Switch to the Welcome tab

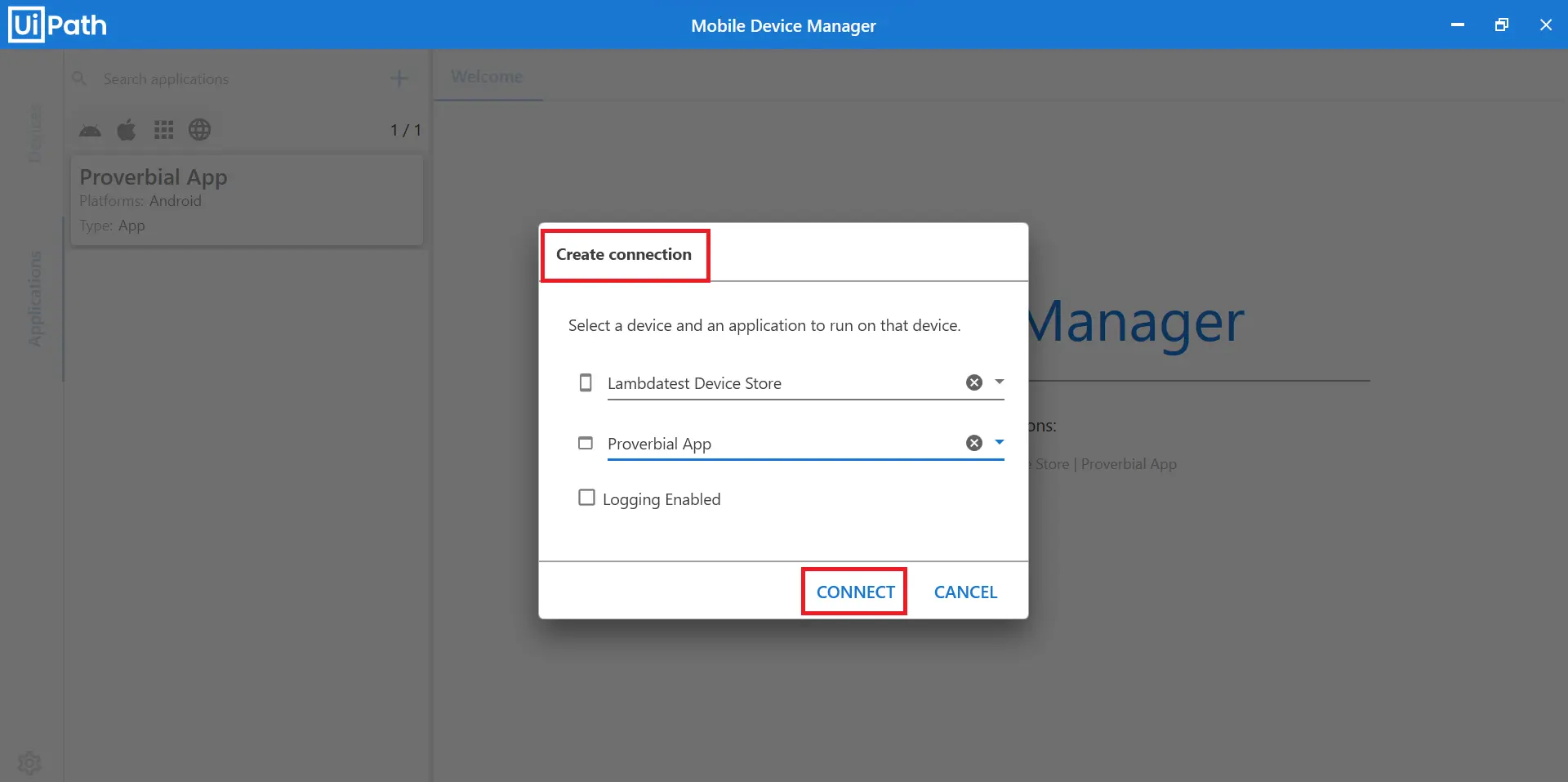click(x=487, y=76)
